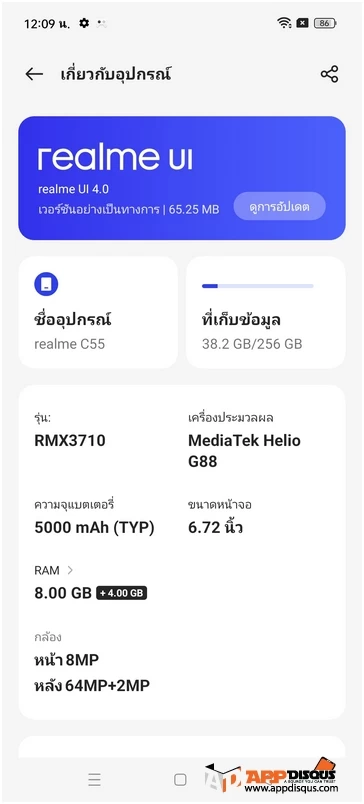Tap the กล้อง camera specs entry

coord(92,662)
